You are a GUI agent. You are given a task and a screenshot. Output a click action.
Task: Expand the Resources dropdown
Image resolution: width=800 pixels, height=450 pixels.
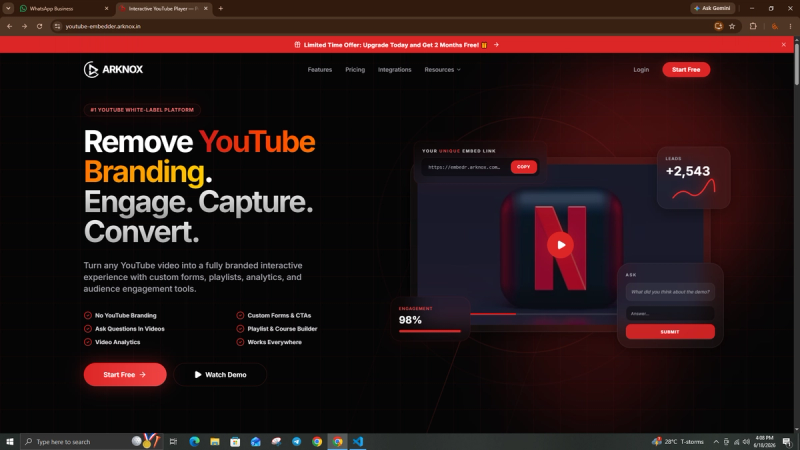pyautogui.click(x=442, y=69)
